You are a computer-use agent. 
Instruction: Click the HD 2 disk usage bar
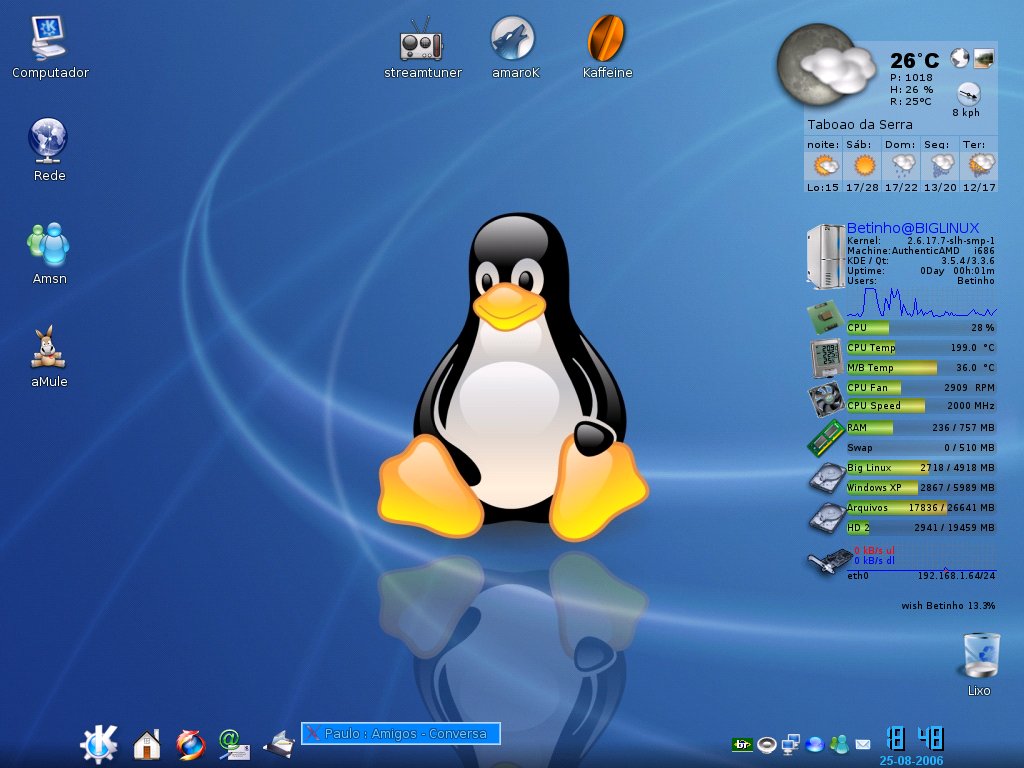[x=921, y=528]
